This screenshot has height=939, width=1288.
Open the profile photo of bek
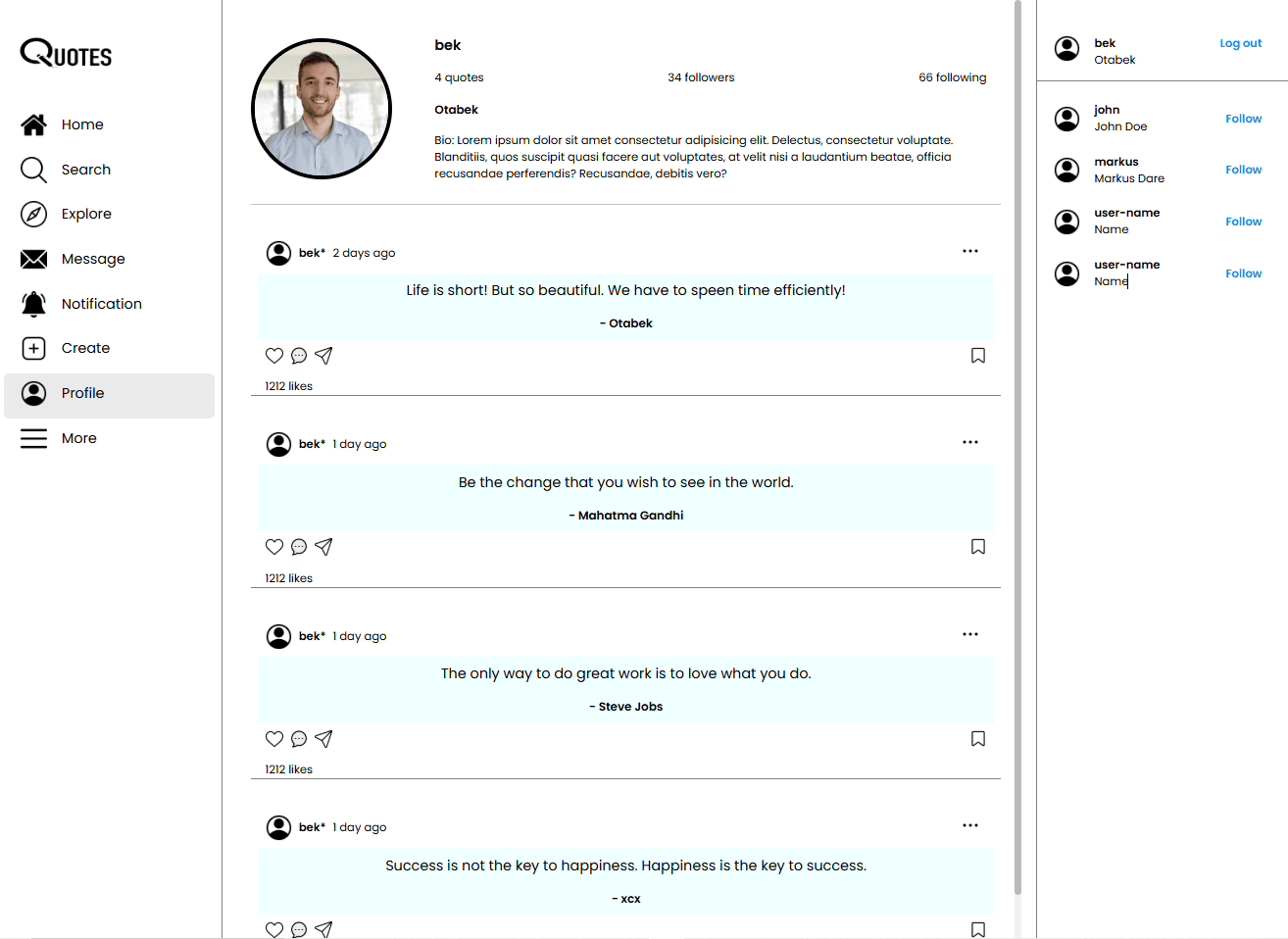322,109
